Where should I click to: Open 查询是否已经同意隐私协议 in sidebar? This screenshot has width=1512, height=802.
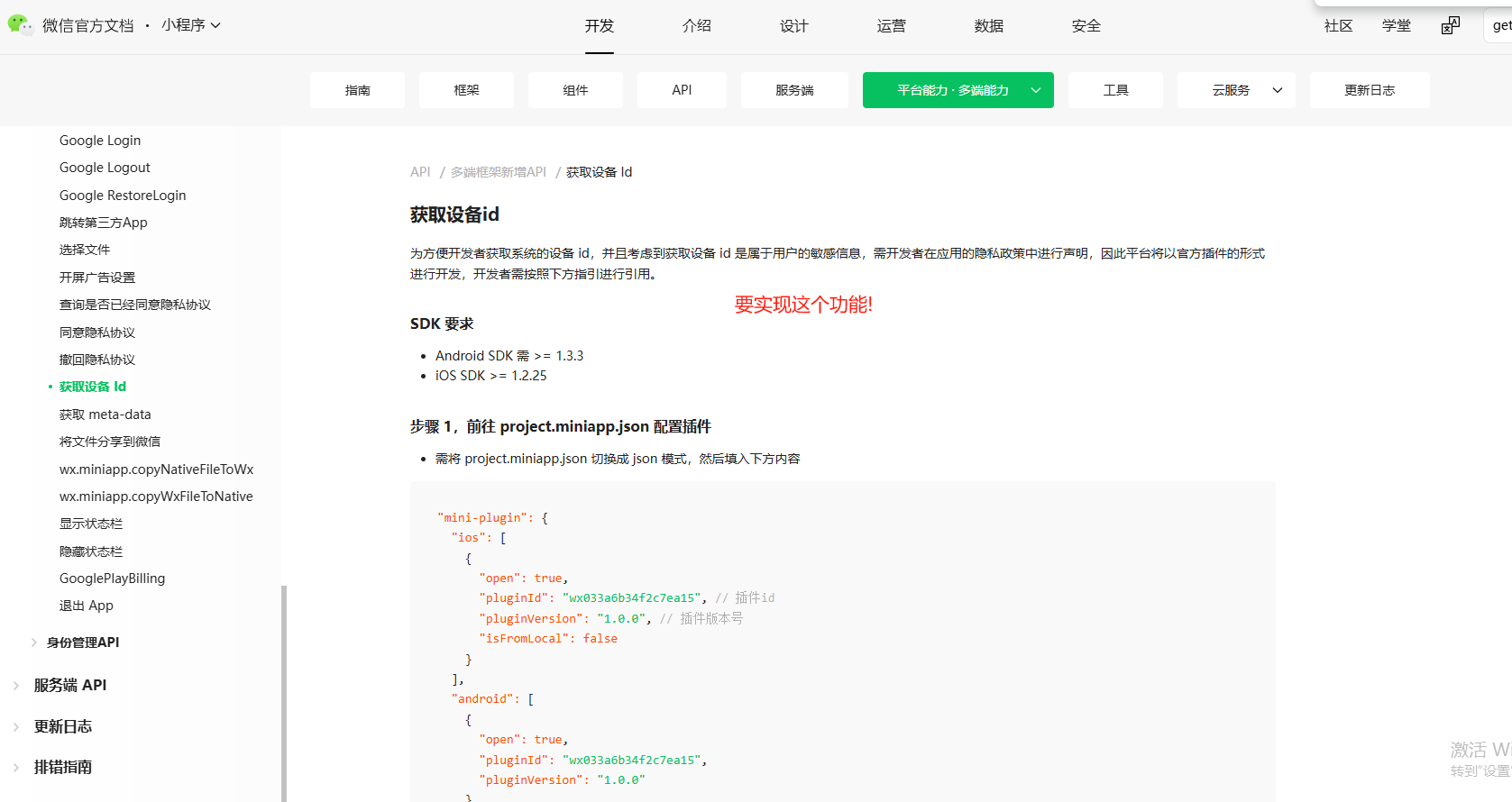pos(135,305)
